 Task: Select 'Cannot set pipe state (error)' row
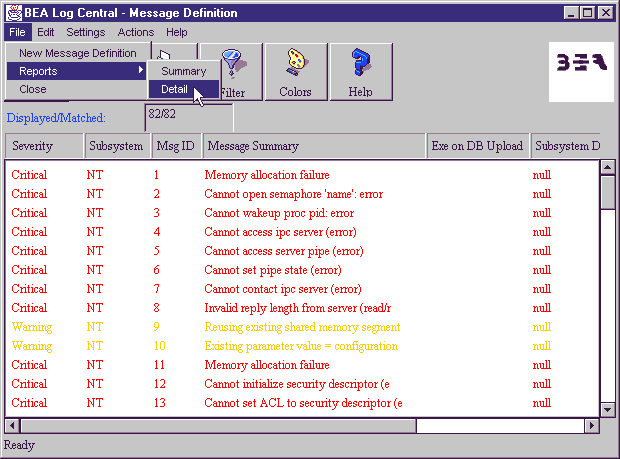click(x=302, y=270)
